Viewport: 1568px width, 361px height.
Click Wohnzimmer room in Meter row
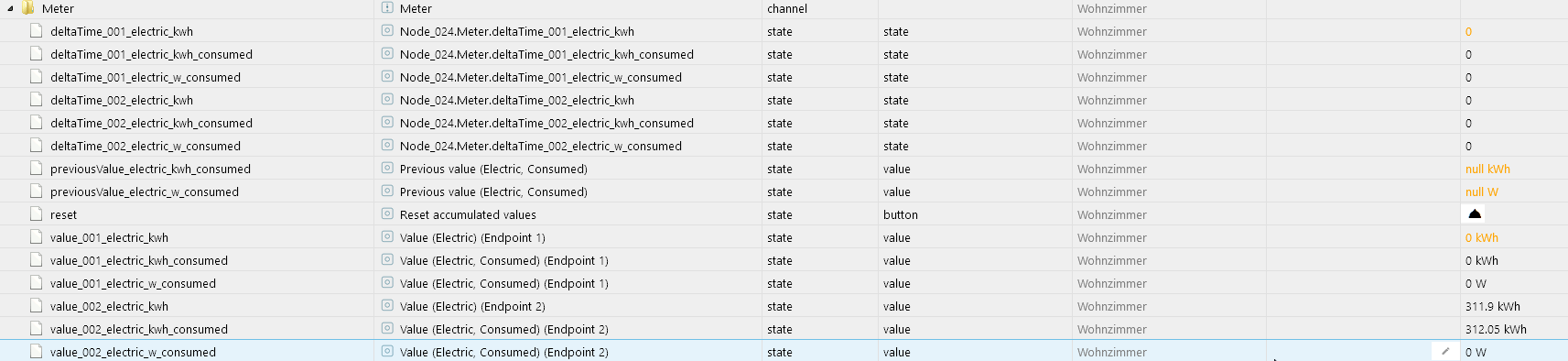tap(1112, 9)
